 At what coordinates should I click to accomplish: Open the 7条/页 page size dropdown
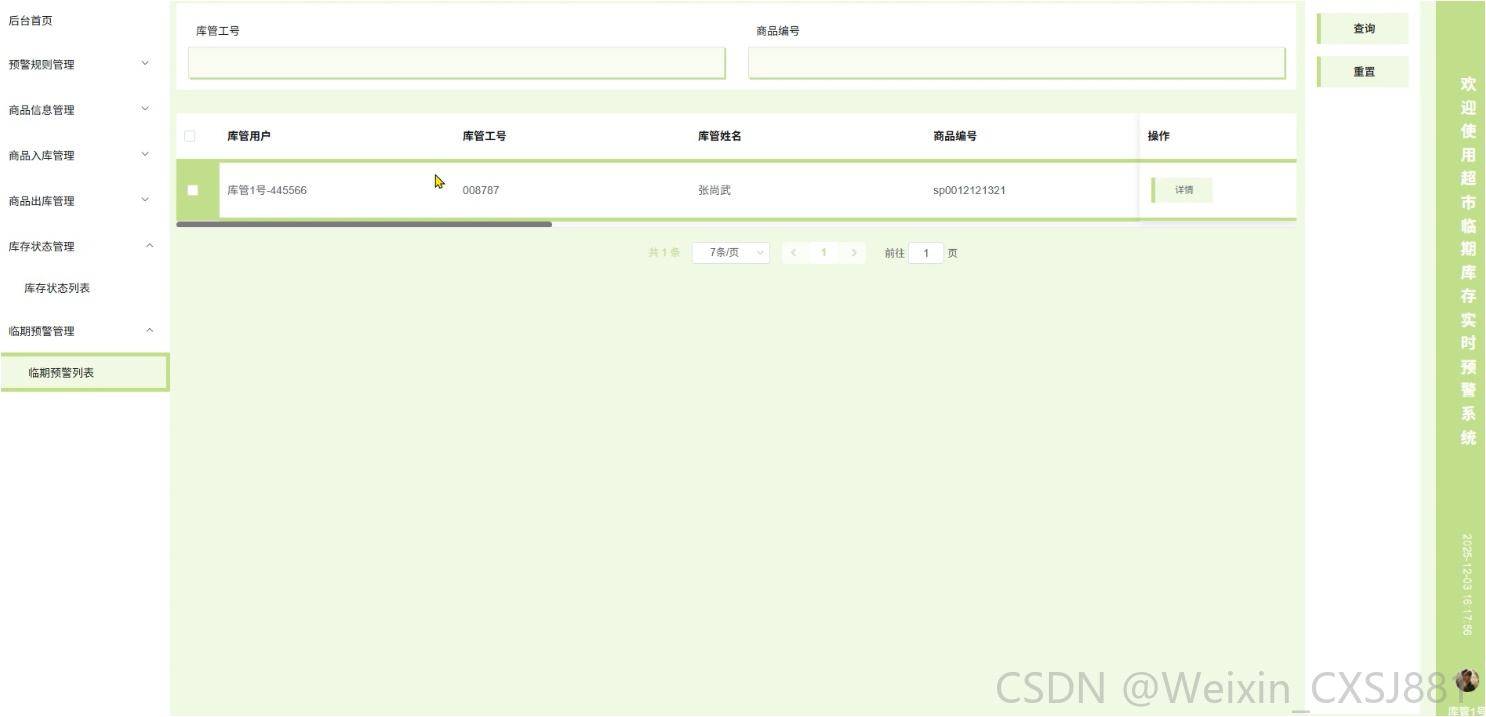[x=731, y=253]
